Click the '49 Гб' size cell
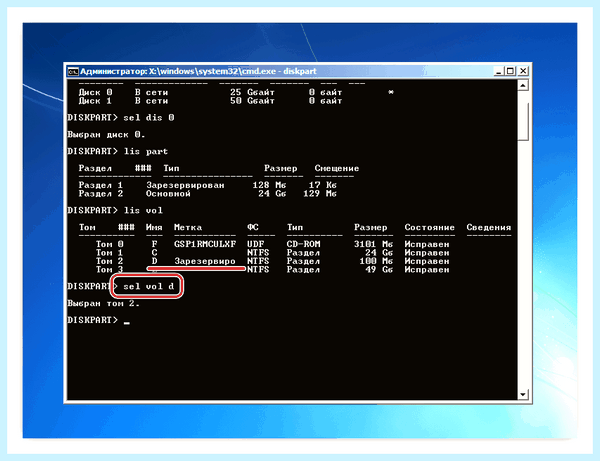This screenshot has height=461, width=600. [379, 269]
